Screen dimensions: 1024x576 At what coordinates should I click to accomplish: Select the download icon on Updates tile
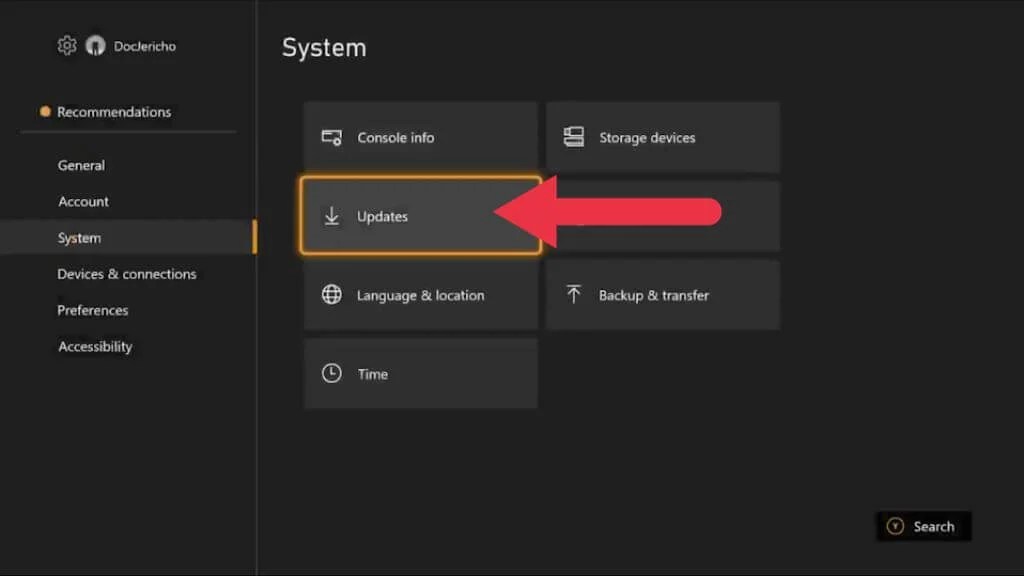pos(331,216)
